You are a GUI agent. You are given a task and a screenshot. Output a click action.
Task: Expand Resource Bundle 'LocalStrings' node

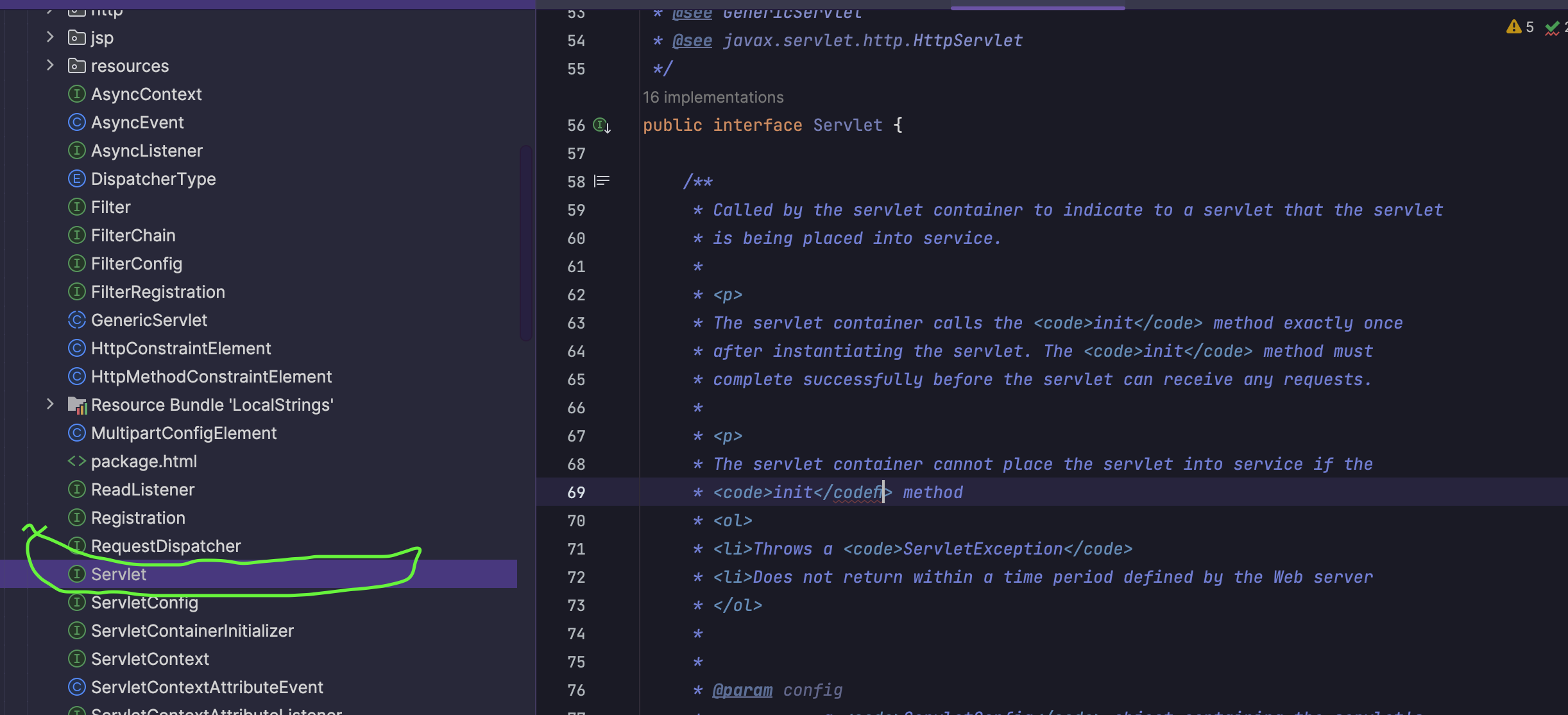(50, 404)
